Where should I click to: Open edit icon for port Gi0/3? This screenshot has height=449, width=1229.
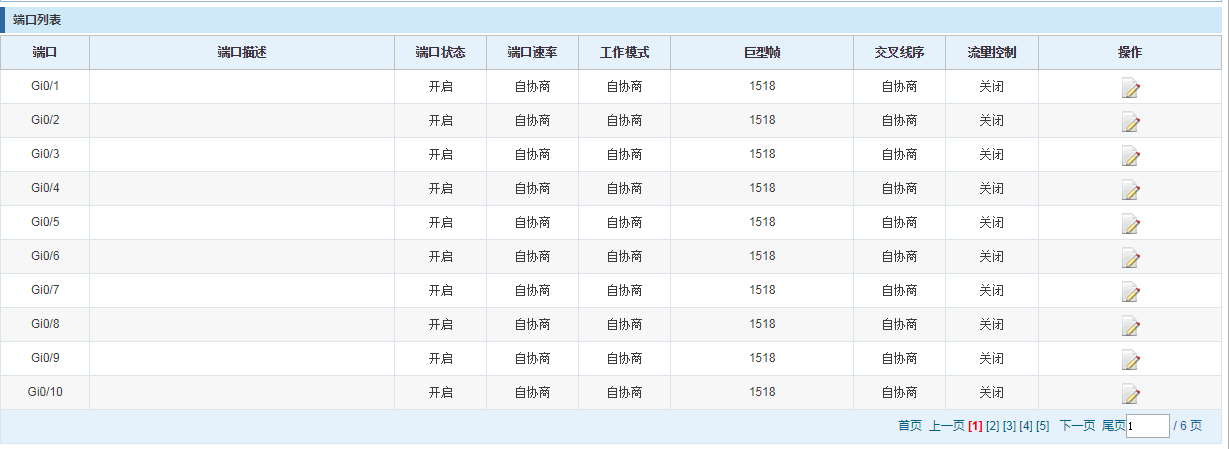pos(1130,156)
